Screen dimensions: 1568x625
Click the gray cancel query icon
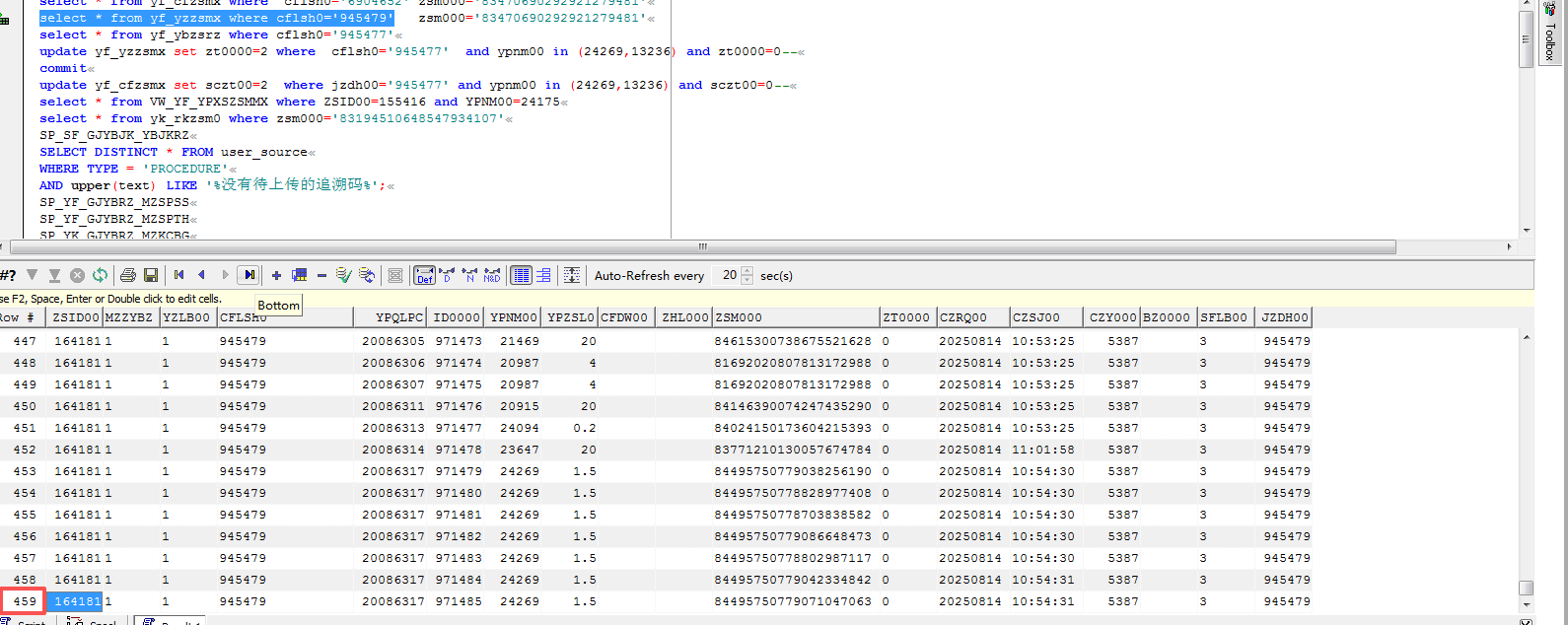(77, 275)
